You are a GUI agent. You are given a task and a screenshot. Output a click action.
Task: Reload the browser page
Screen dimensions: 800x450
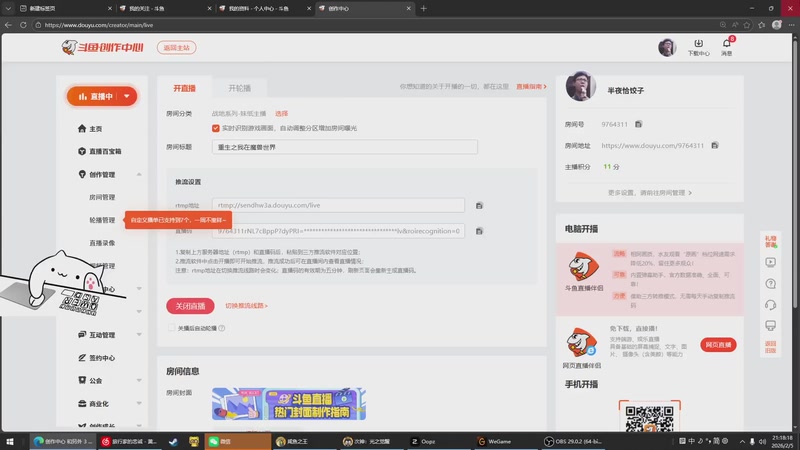click(23, 25)
